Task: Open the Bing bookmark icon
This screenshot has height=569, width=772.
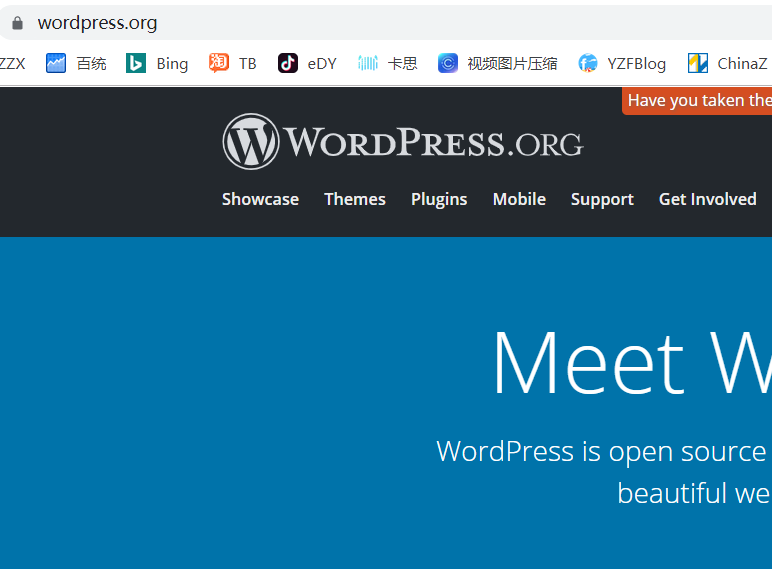Action: [136, 63]
